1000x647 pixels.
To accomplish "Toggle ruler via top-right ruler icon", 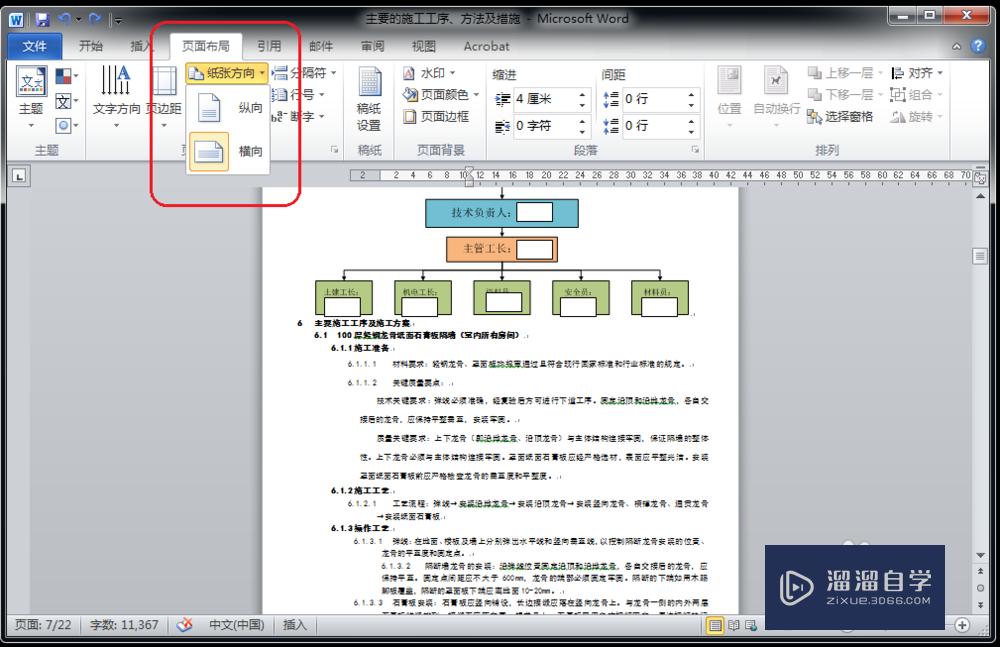I will (x=980, y=178).
